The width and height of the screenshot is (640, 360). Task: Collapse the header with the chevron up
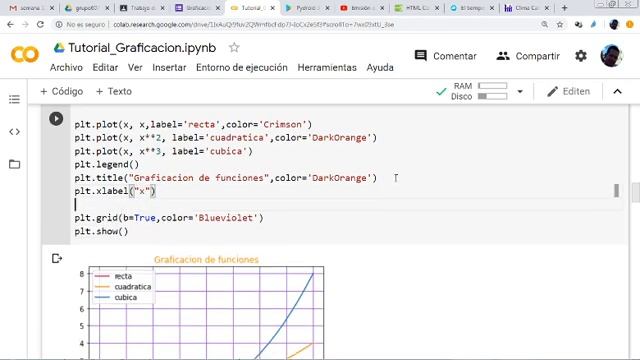click(618, 91)
